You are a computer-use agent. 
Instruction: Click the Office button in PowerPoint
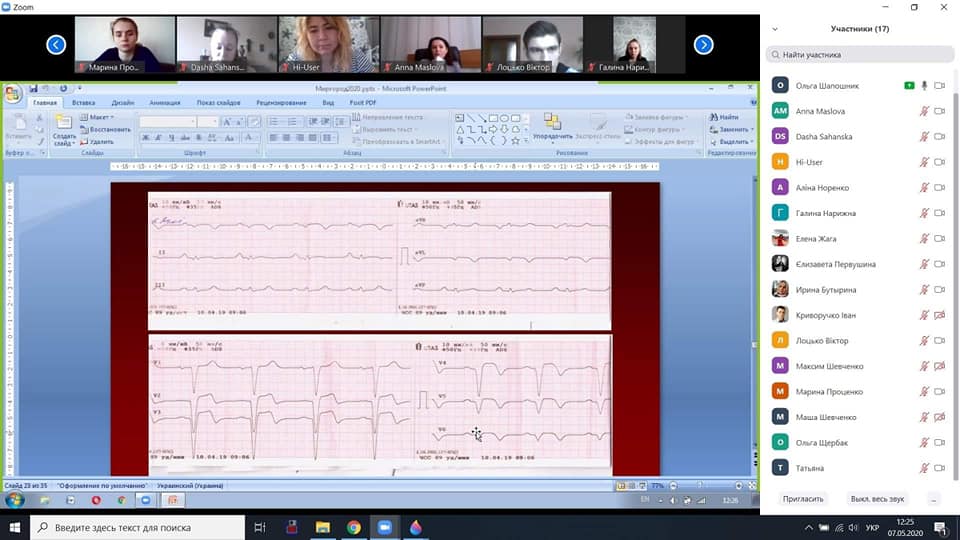[12, 94]
